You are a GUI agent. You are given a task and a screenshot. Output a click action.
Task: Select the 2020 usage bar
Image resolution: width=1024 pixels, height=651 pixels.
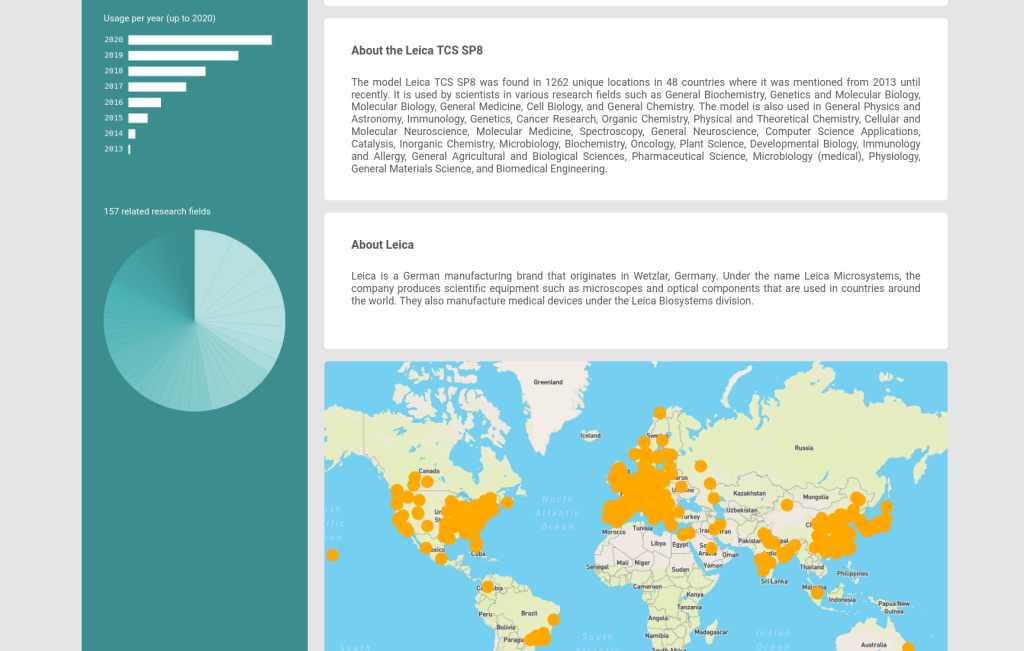click(200, 40)
